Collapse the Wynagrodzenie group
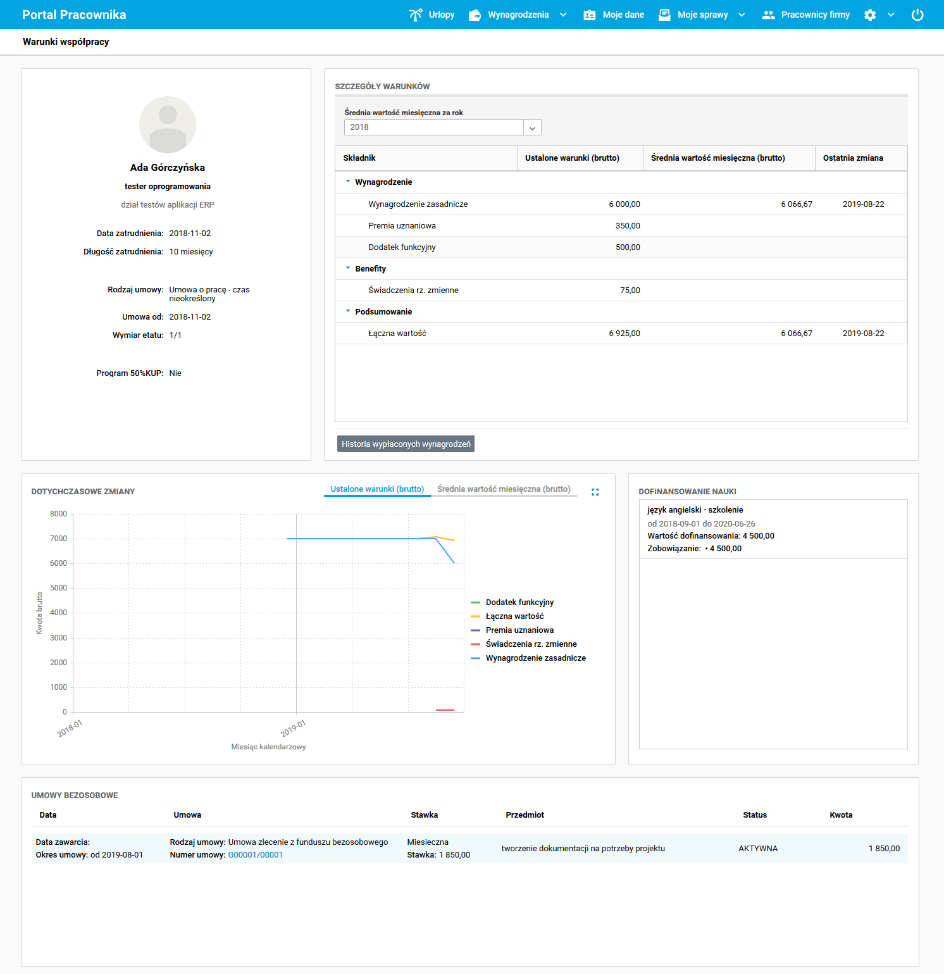The width and height of the screenshot is (944, 974). tap(348, 181)
